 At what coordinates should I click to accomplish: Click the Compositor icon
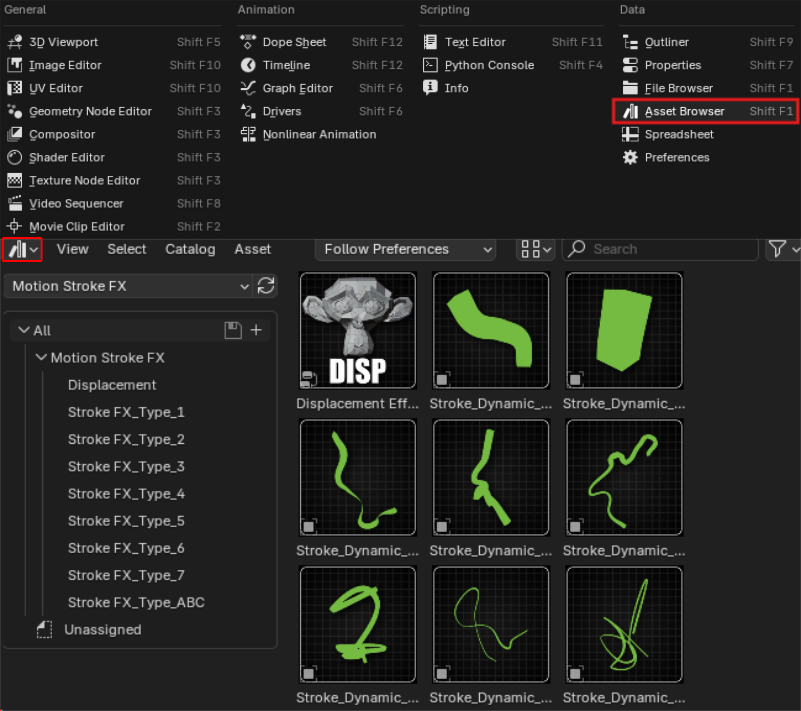coord(15,134)
